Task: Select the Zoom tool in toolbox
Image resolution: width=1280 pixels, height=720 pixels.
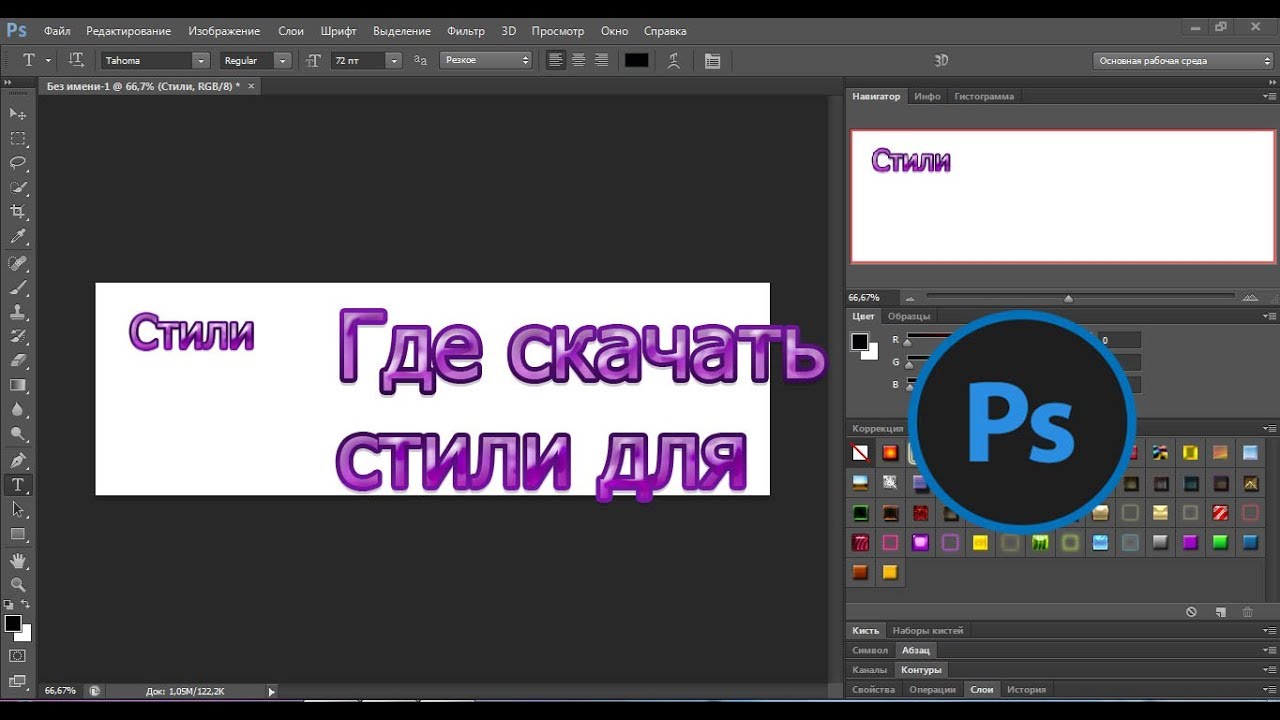Action: point(18,584)
